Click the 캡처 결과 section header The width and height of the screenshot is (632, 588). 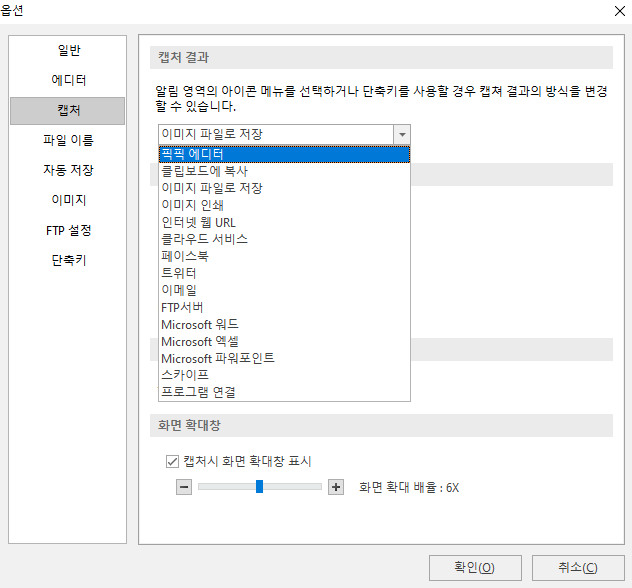381,58
